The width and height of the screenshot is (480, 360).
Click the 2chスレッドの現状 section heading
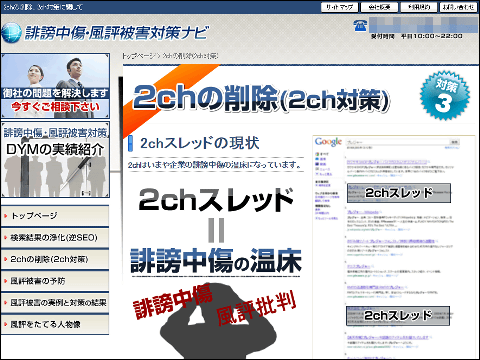click(199, 143)
